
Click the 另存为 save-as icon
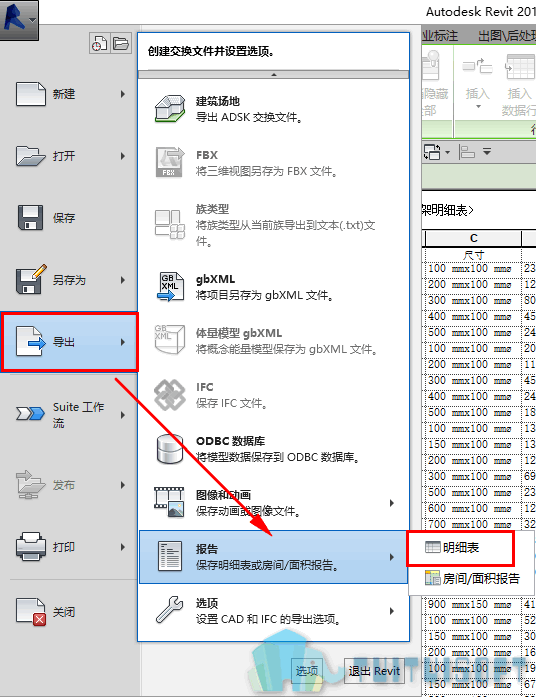point(31,280)
